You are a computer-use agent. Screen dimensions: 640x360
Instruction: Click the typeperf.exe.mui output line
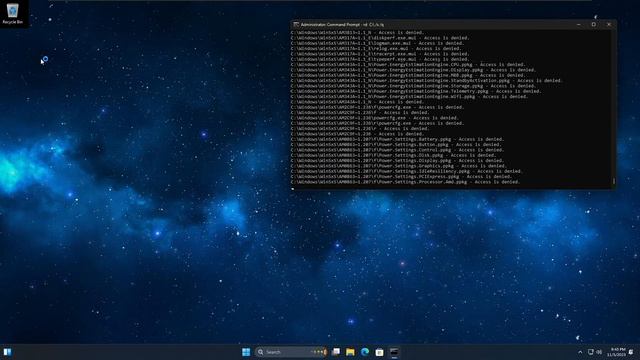tap(380, 59)
